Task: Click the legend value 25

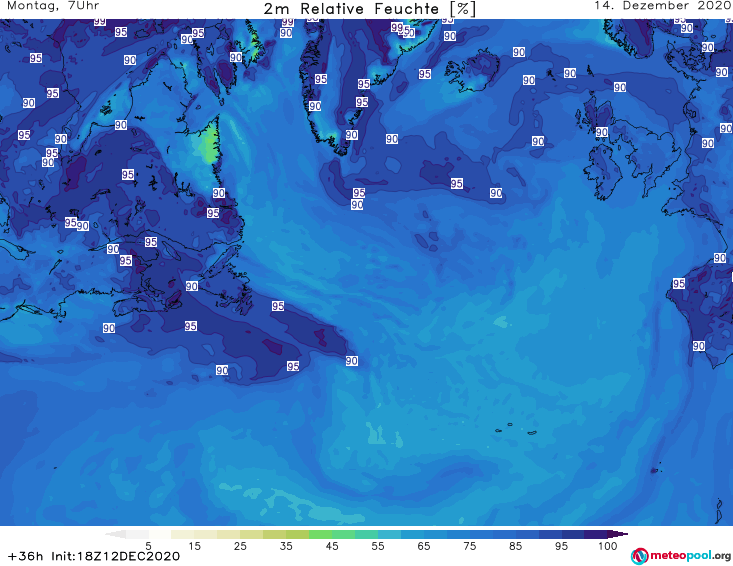Action: [x=240, y=546]
